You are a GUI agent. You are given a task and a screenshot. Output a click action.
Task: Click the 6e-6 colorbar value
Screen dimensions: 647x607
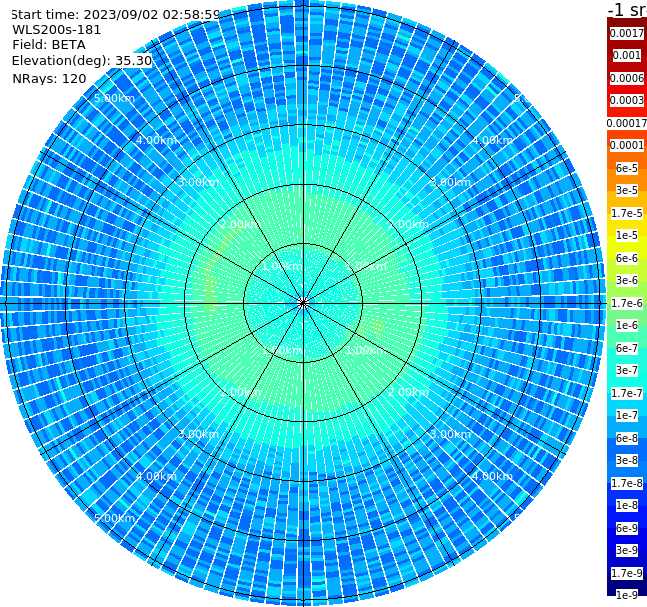[627, 258]
